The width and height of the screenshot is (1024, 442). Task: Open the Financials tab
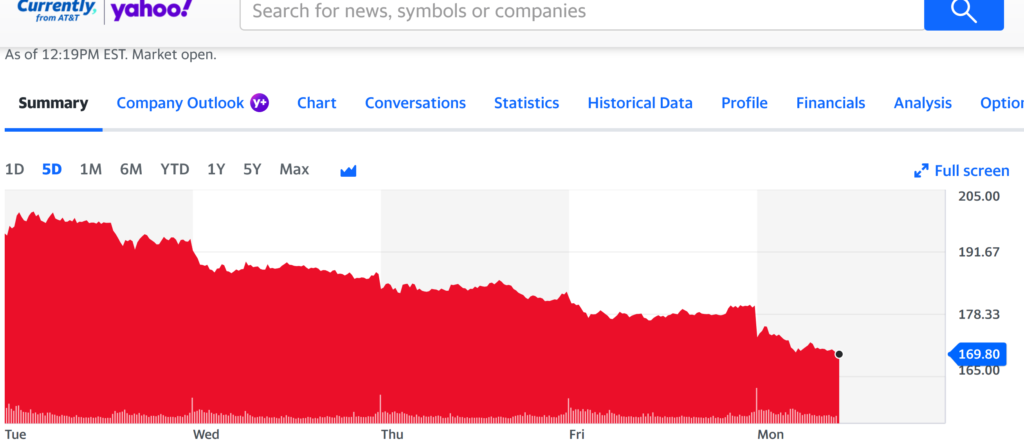click(x=830, y=103)
